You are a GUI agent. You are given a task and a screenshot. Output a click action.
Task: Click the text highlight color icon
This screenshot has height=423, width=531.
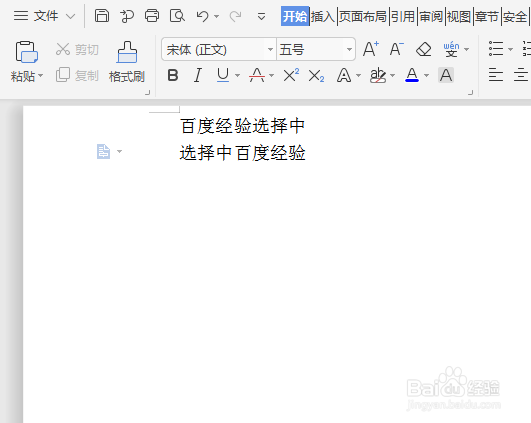click(x=378, y=75)
